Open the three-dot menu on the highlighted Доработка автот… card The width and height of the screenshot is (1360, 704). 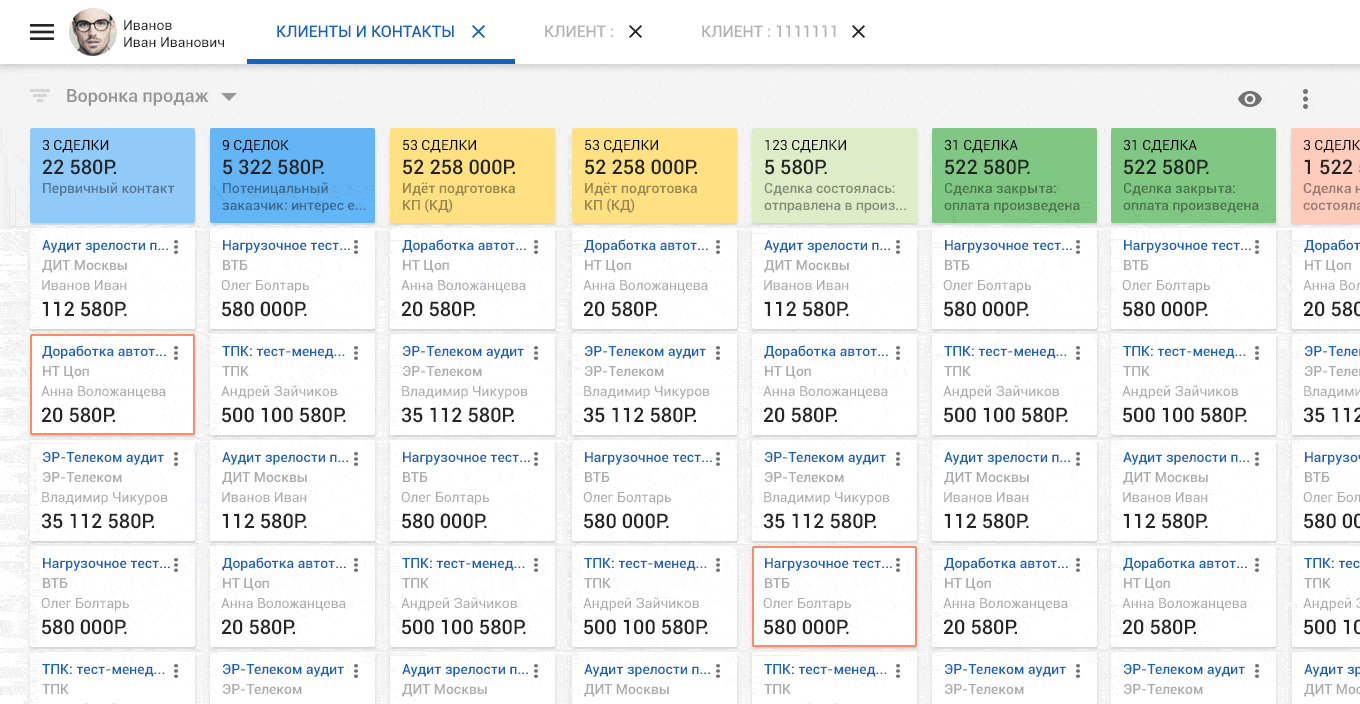coord(176,352)
